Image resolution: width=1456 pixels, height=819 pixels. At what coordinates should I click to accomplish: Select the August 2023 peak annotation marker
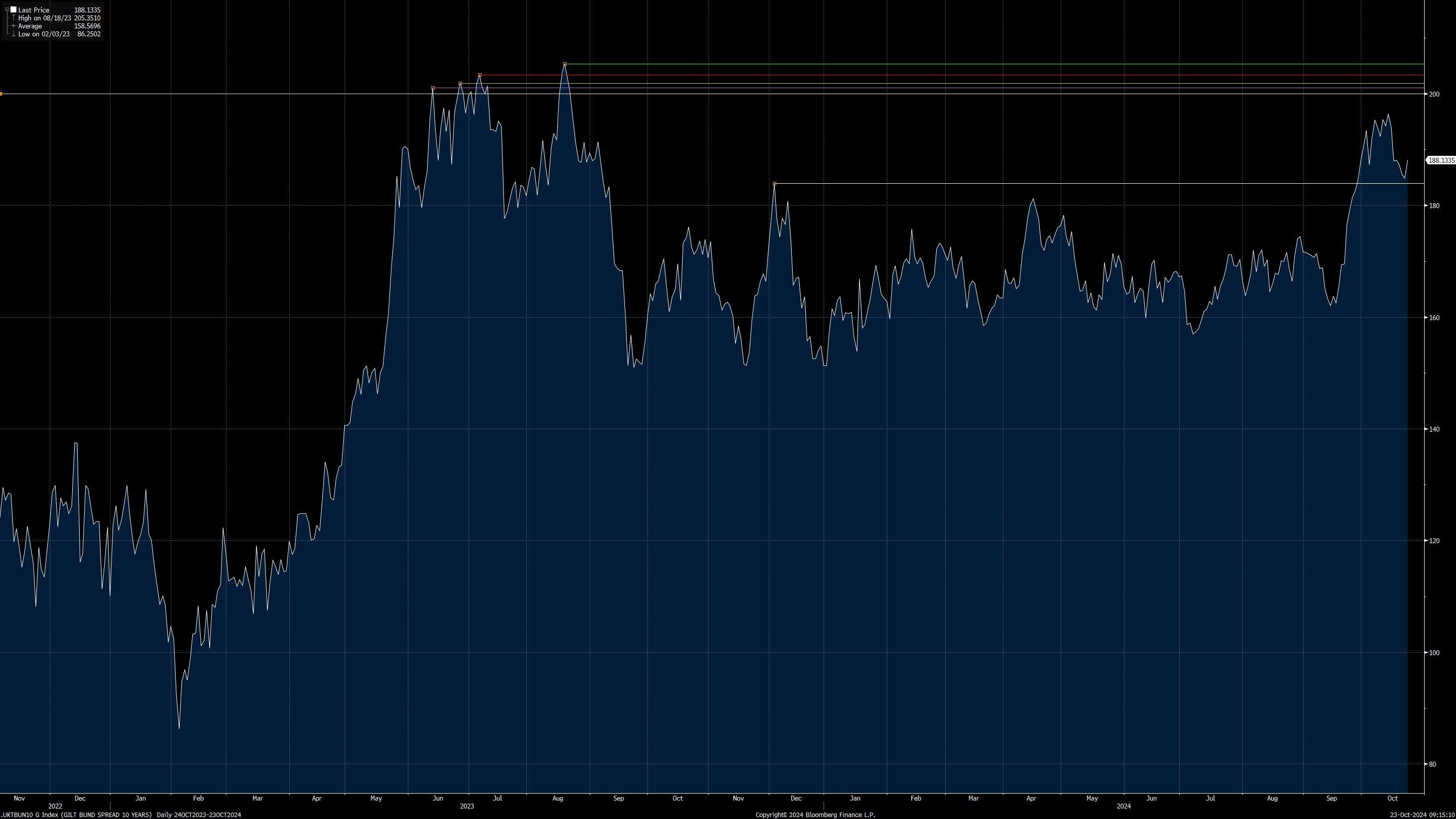(x=565, y=64)
